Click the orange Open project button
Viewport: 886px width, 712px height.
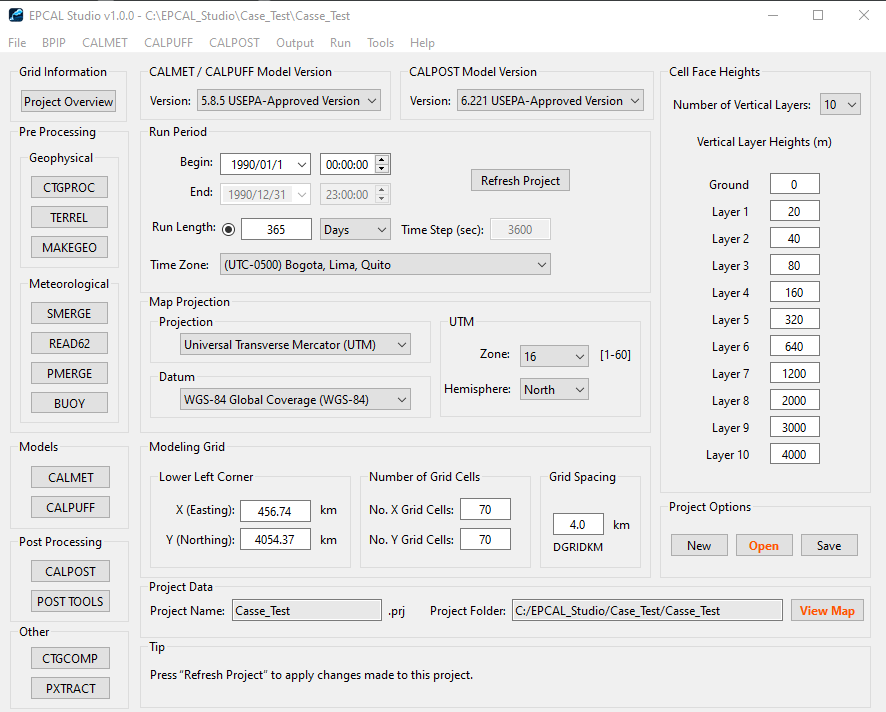764,545
